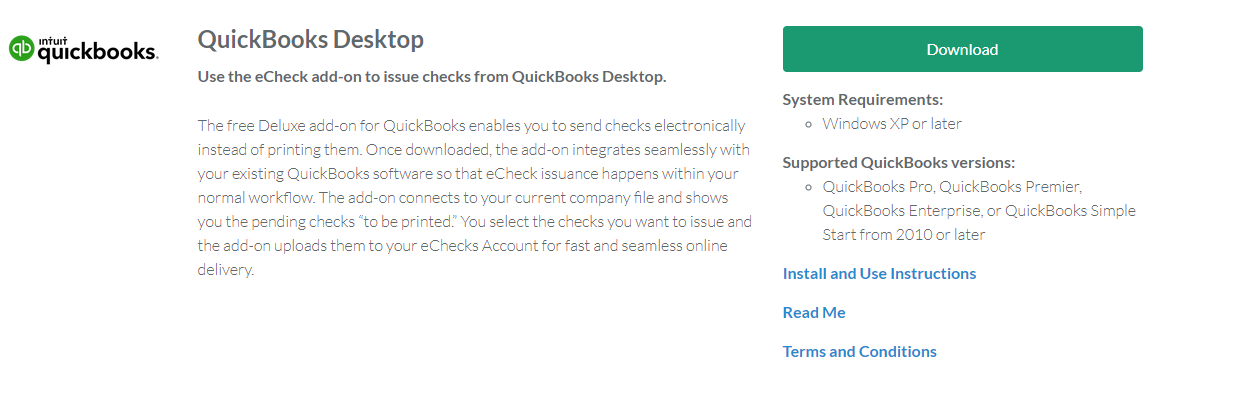Click the small intuit text above the logo
1253x399 pixels.
[49, 40]
